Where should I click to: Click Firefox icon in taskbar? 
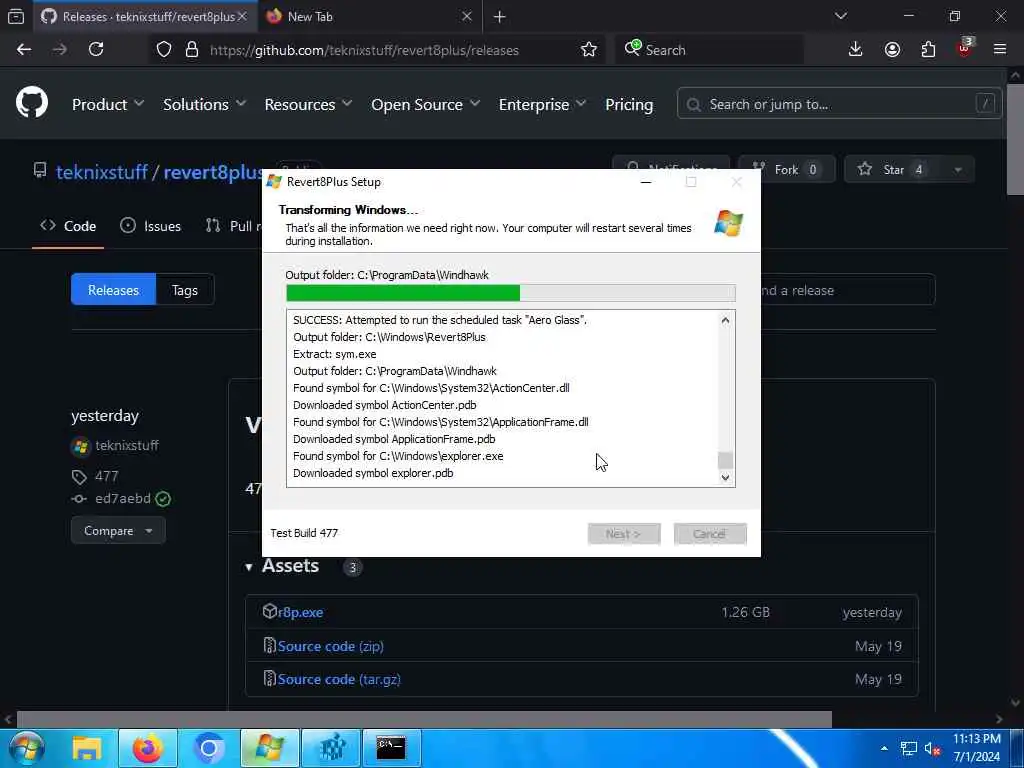[148, 748]
